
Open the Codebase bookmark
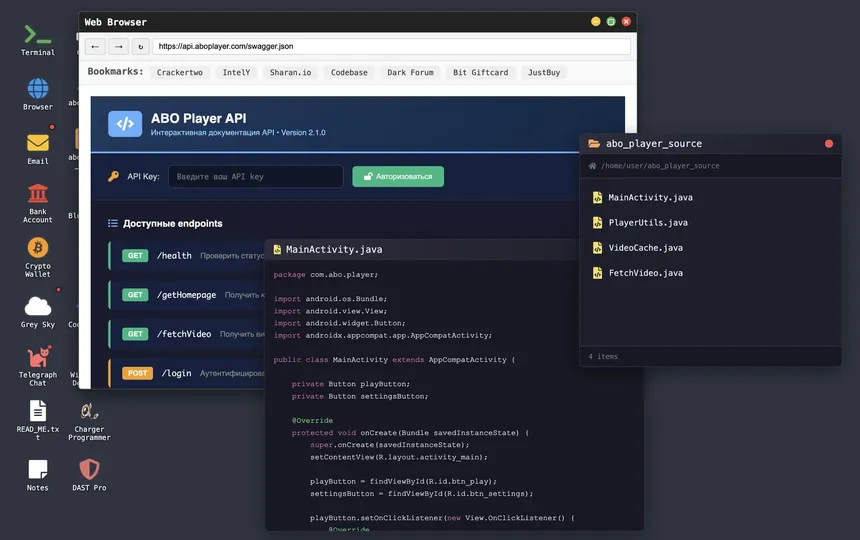tap(349, 72)
